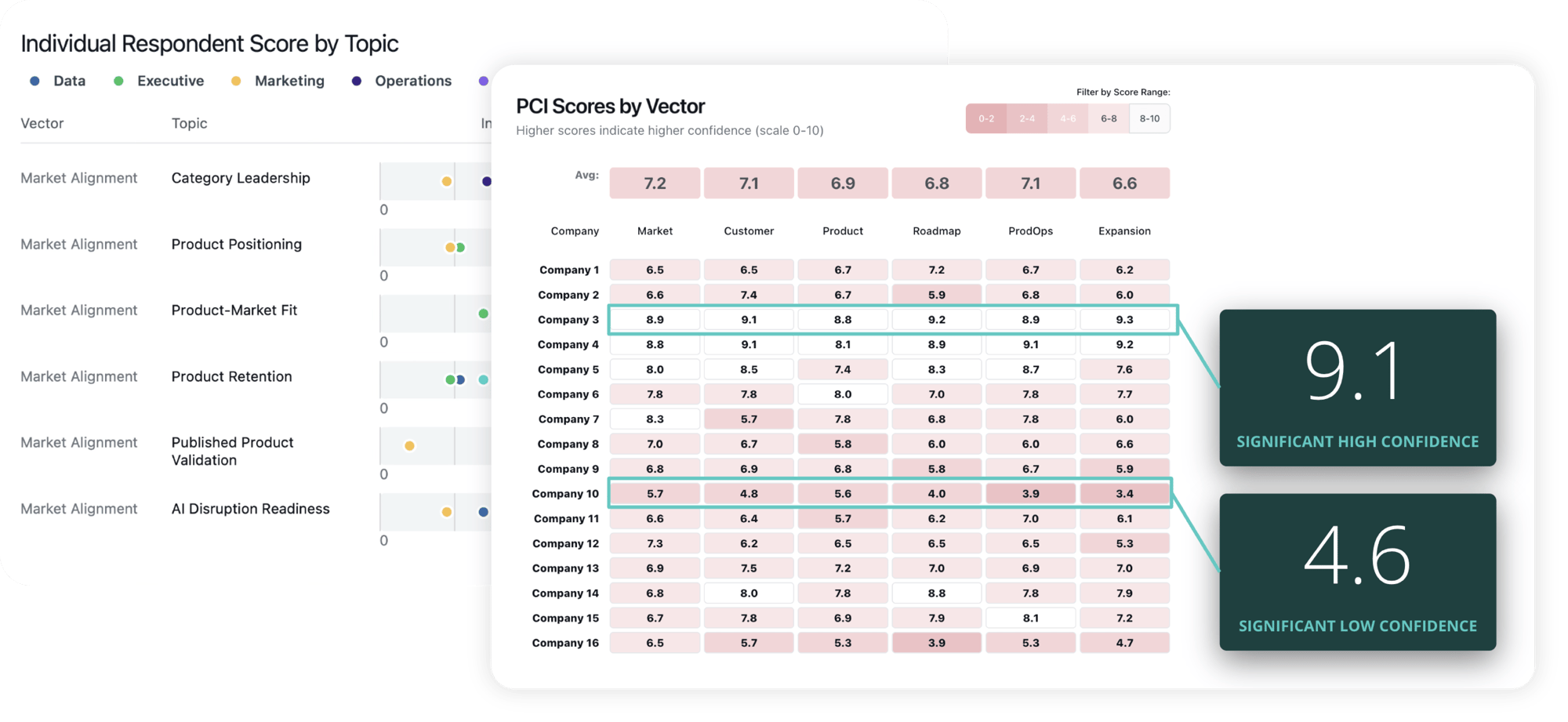Image resolution: width=1568 pixels, height=722 pixels.
Task: Click blue dot in AI Disruption Readiness row
Action: click(x=483, y=512)
